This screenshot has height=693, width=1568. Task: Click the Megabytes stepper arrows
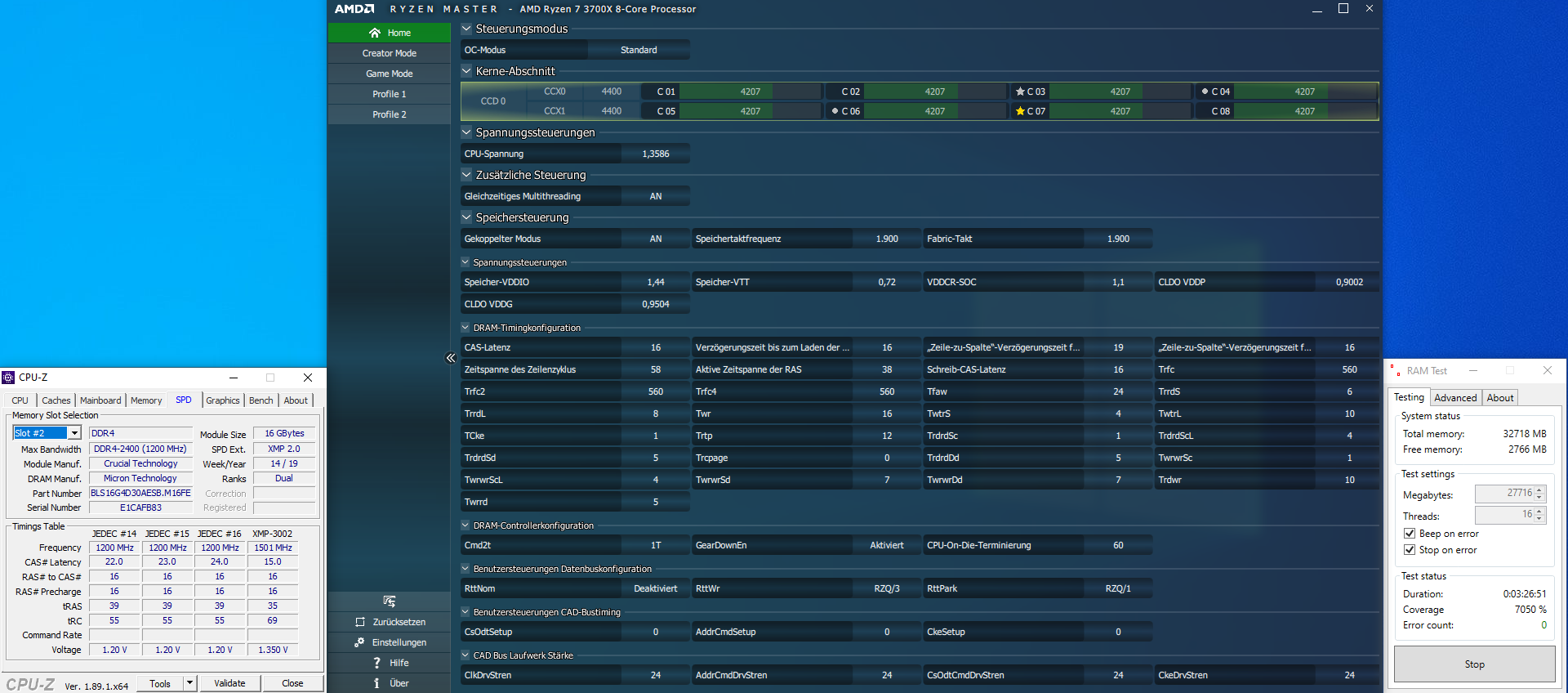click(x=1540, y=494)
